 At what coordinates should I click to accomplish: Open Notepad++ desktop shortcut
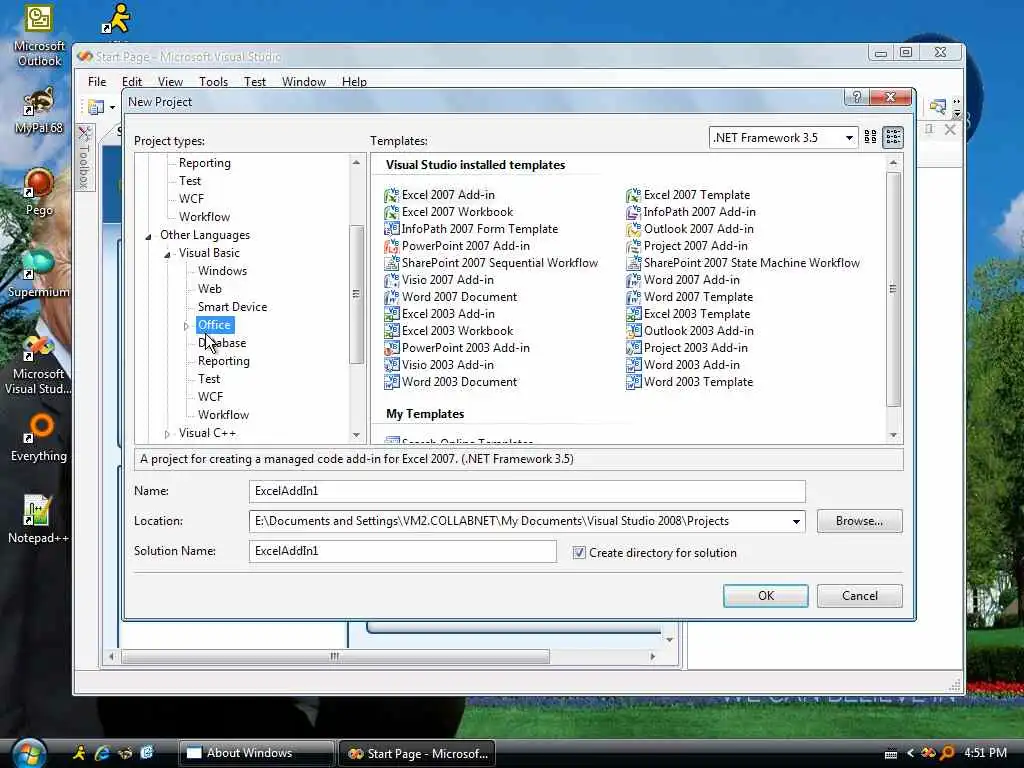38,519
